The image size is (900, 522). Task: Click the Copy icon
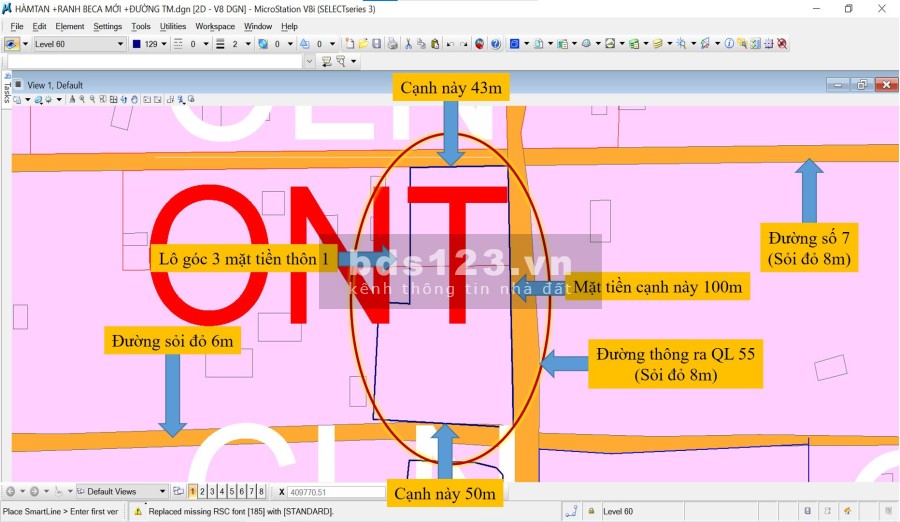(x=421, y=44)
